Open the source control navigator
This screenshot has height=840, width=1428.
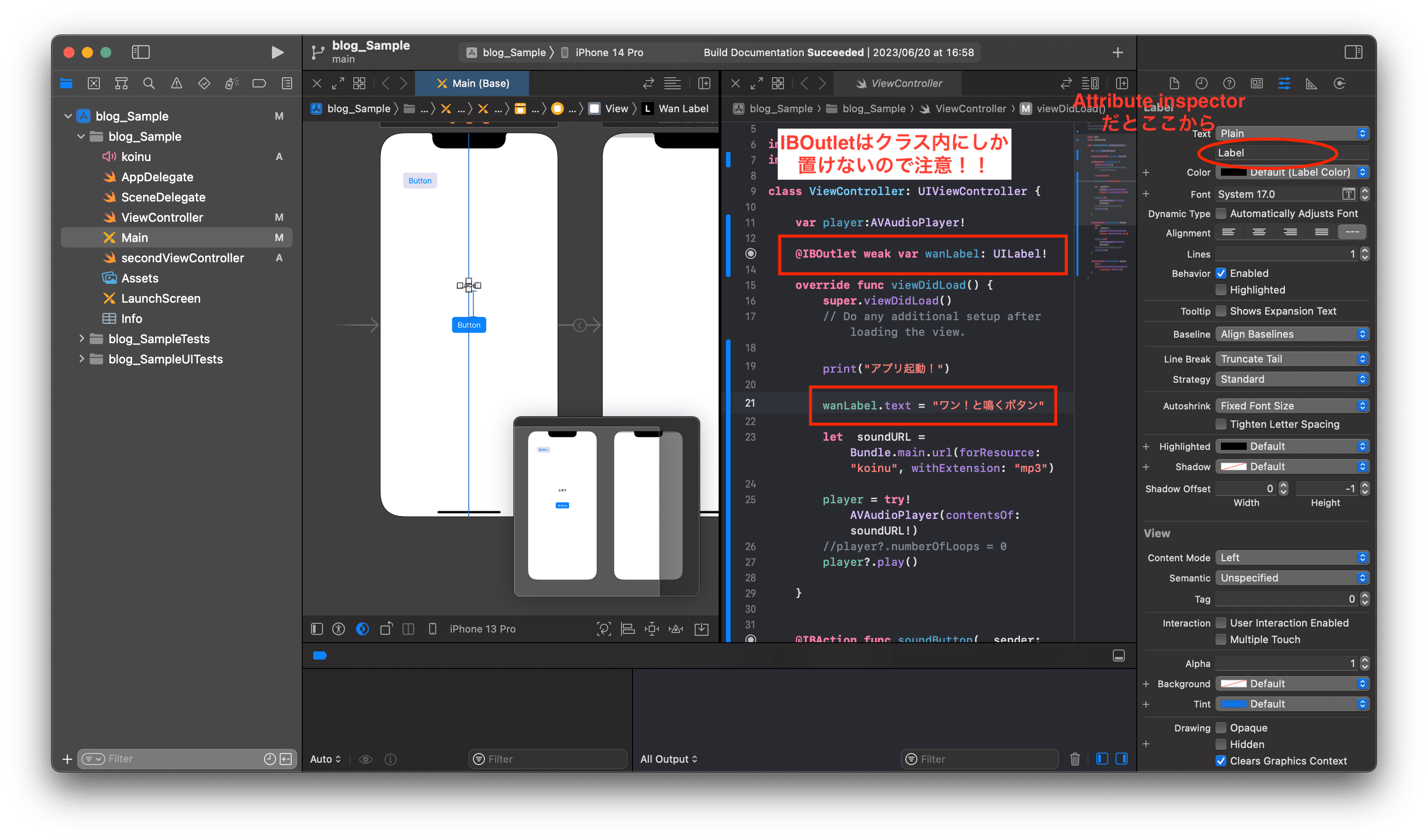[x=94, y=83]
